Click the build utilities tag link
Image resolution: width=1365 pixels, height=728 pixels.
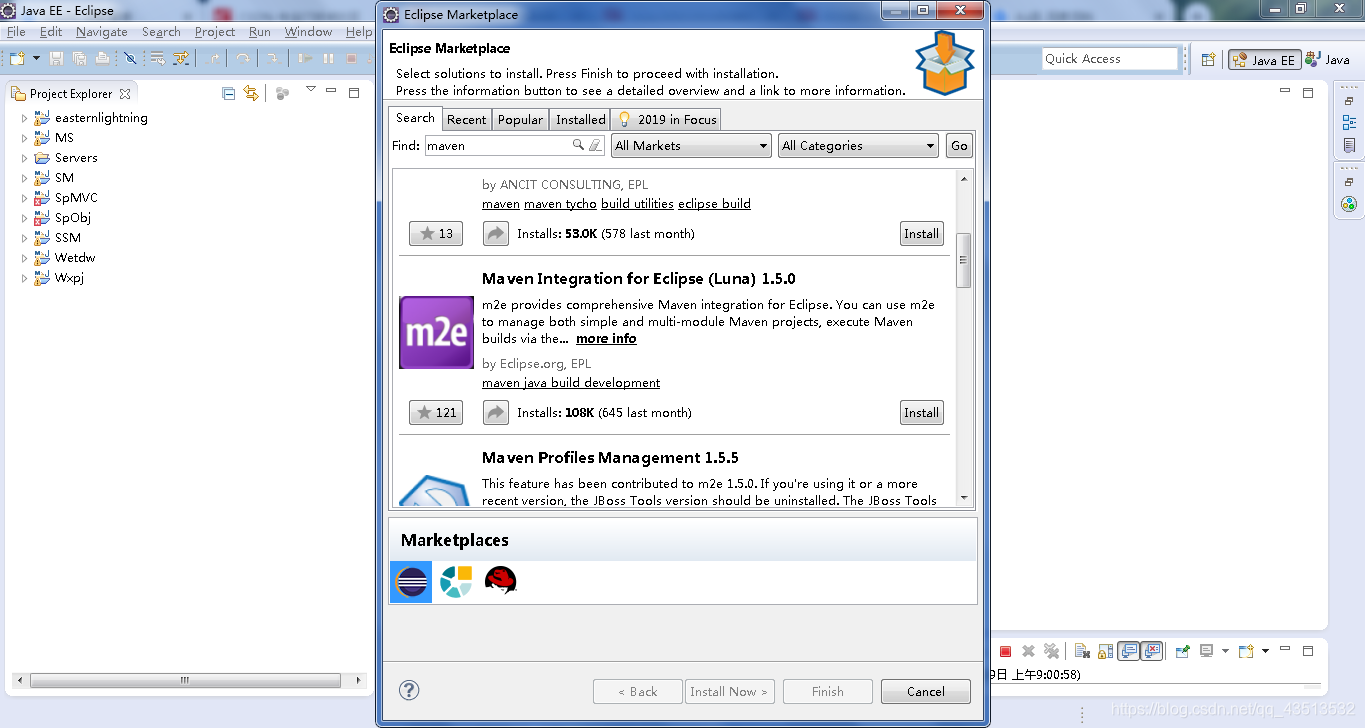click(x=637, y=204)
